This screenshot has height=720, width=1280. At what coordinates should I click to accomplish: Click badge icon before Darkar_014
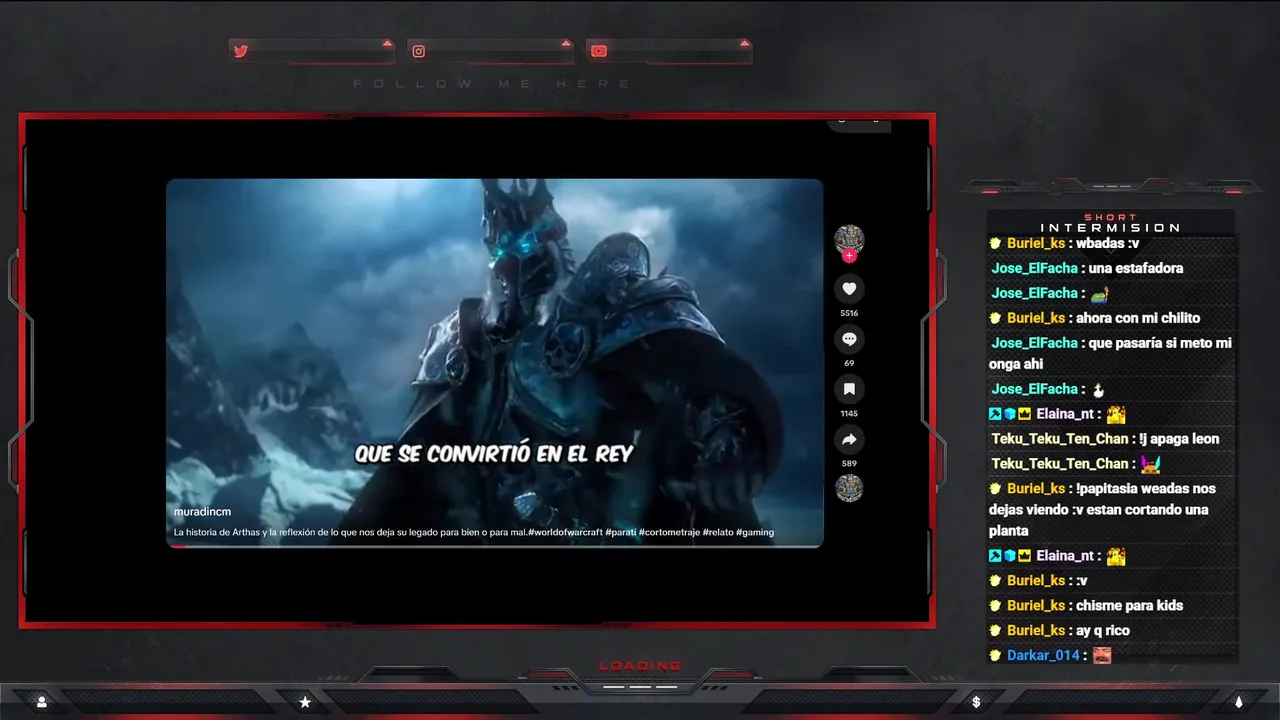tap(995, 655)
